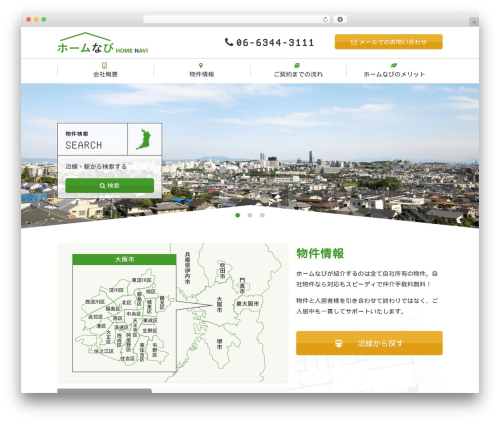Screen dimensions: 500x423
Task: Click the download icon beside the address bar
Action: [x=340, y=19]
